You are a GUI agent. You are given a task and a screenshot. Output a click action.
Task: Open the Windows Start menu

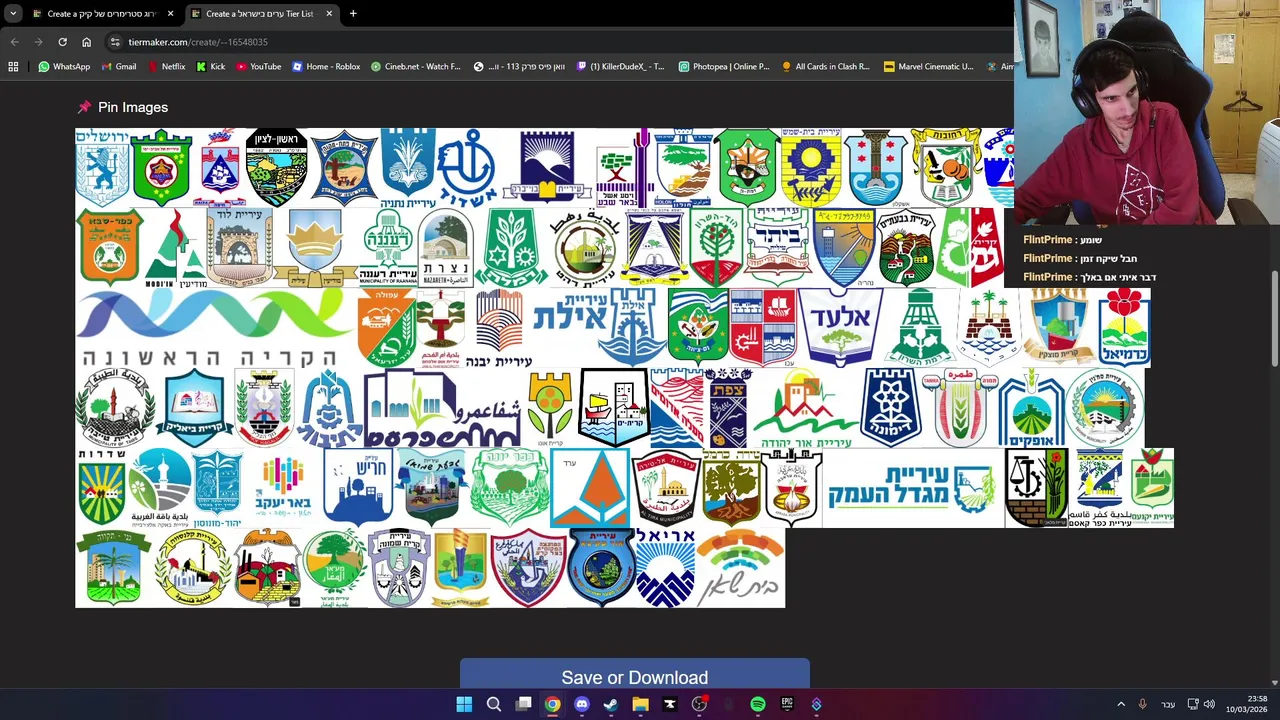tap(464, 705)
